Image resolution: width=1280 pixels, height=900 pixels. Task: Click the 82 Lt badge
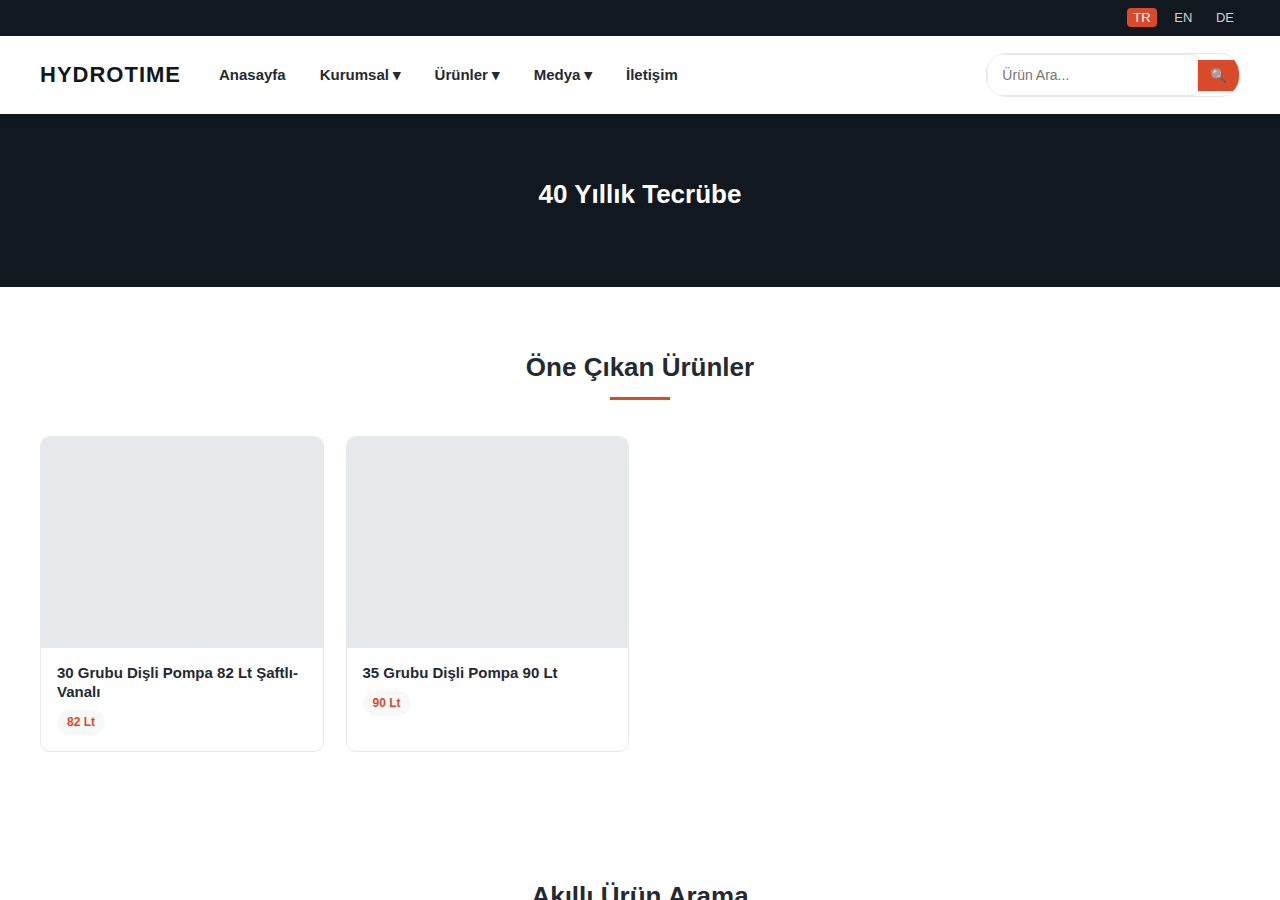click(x=81, y=722)
